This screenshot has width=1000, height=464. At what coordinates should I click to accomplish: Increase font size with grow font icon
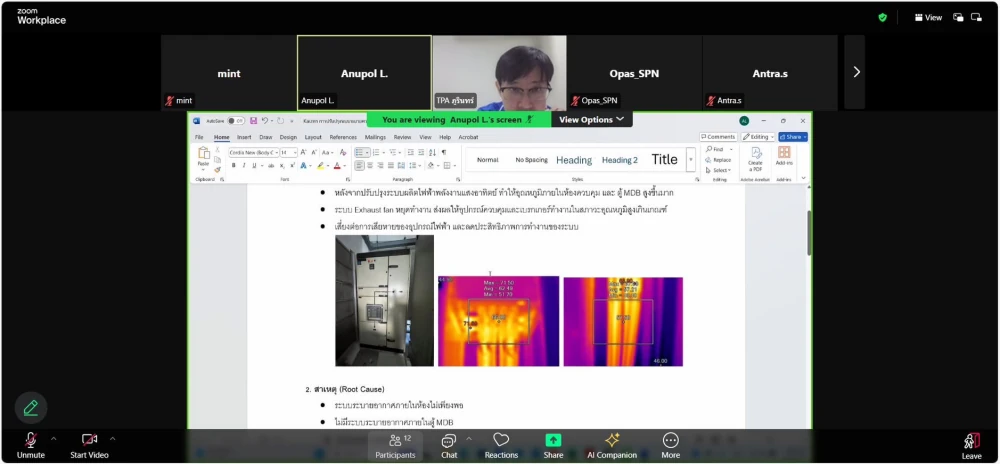[x=303, y=152]
